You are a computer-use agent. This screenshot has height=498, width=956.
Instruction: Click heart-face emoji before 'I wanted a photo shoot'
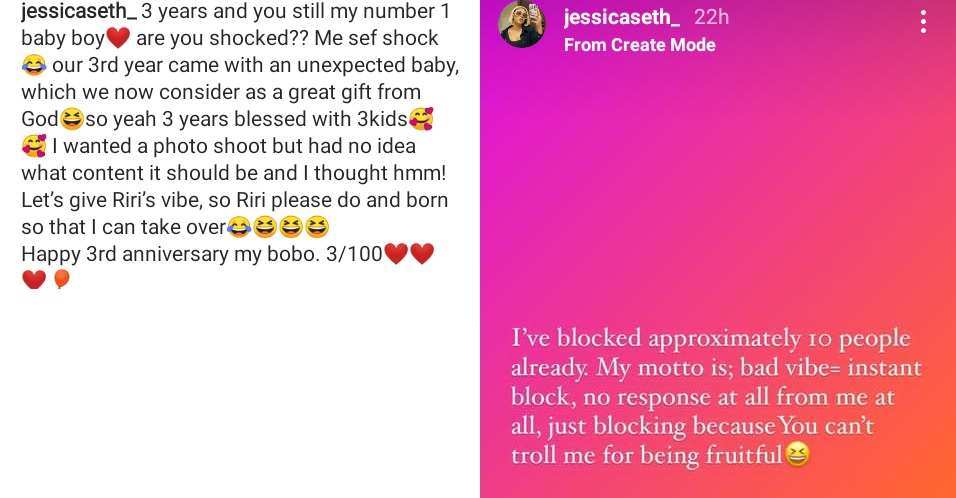point(34,147)
